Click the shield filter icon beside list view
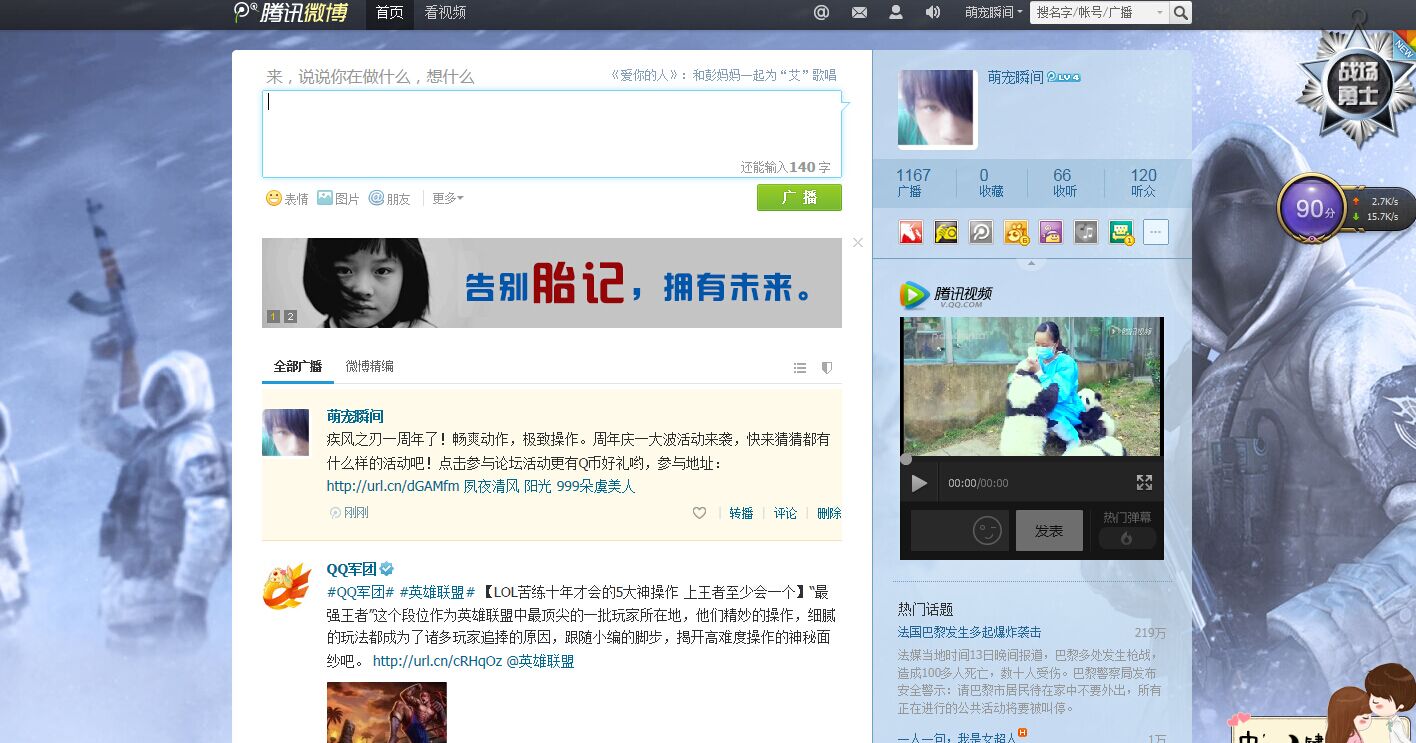The image size is (1416, 743). 827,368
